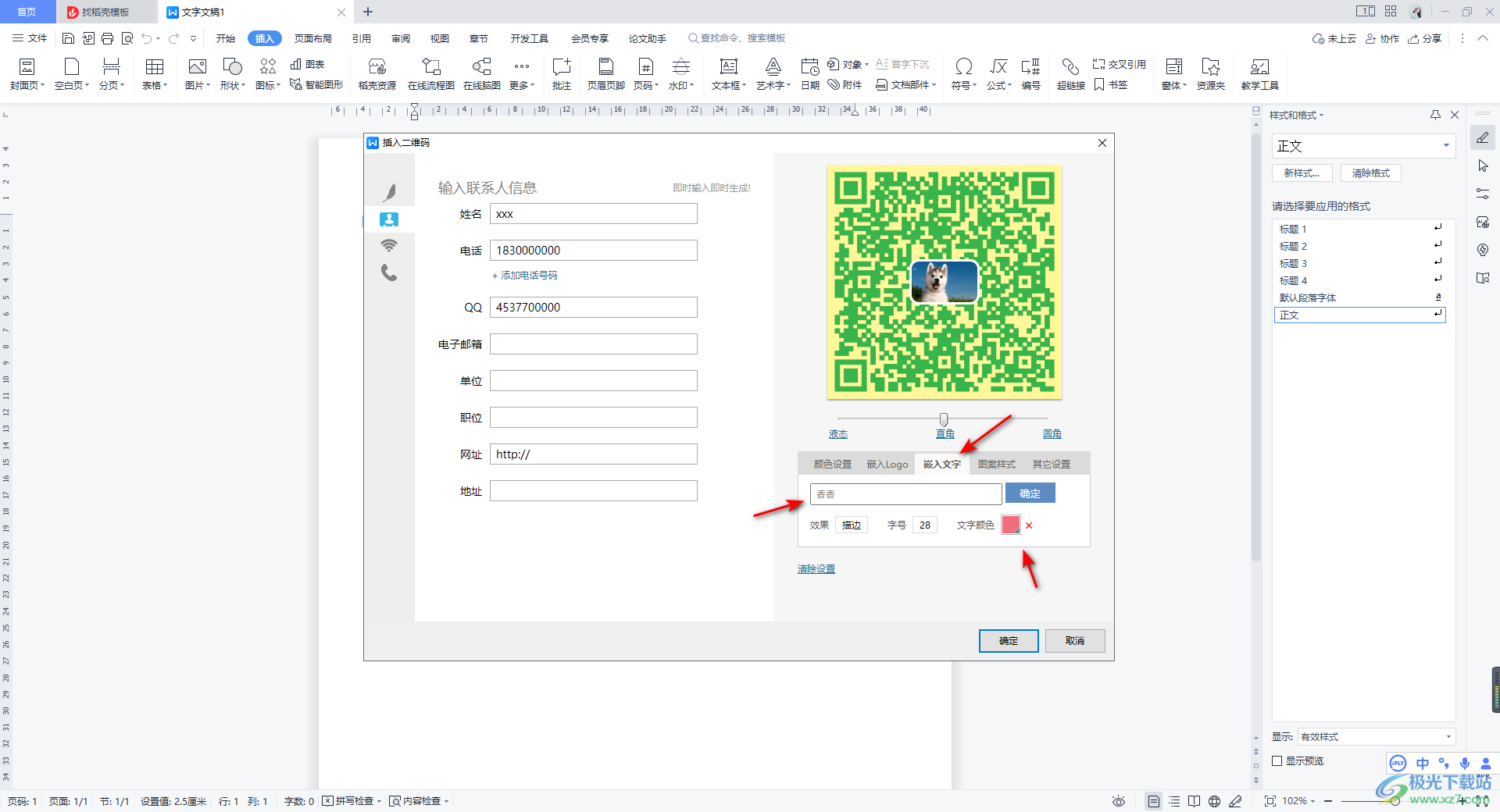1500x812 pixels.
Task: Click the 添加电话号码 link
Action: tap(524, 276)
